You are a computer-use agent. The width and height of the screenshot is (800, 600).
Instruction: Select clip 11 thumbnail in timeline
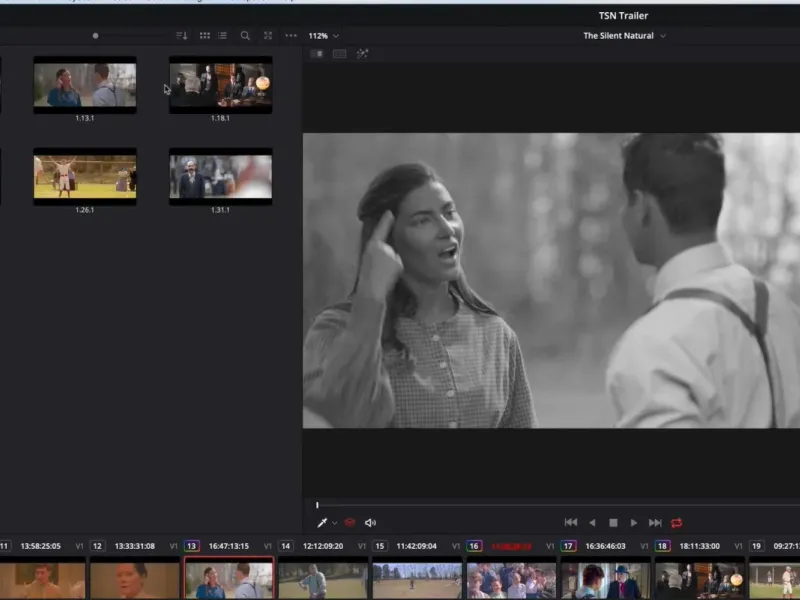42,579
